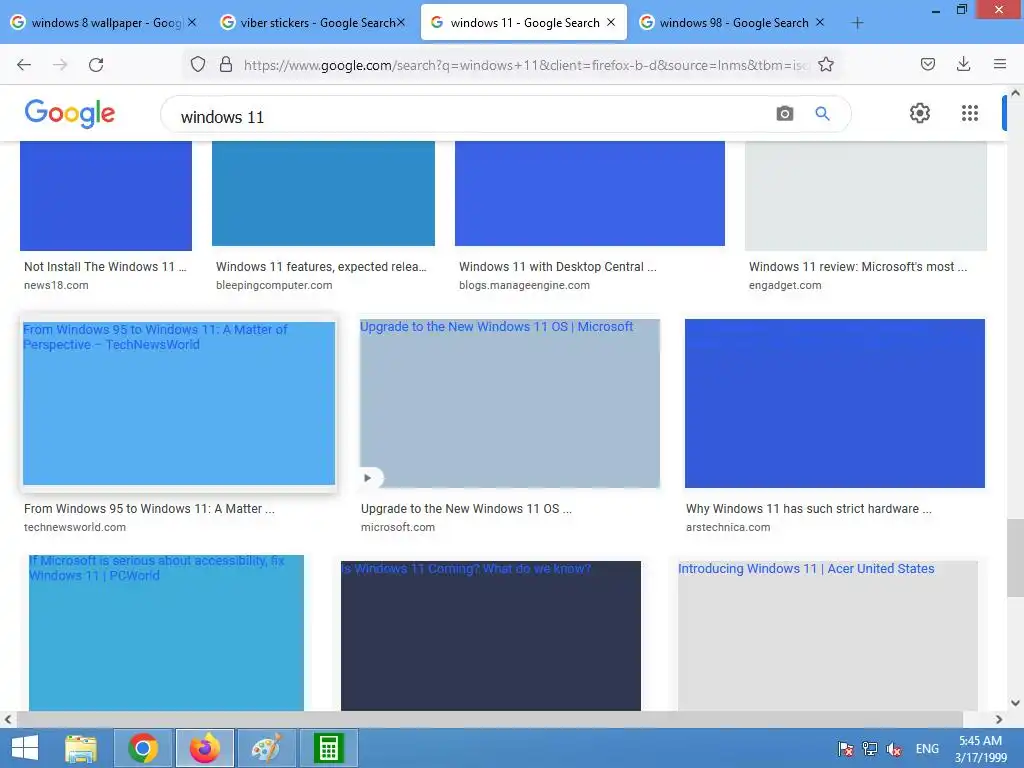Click 'Windows 11 features, expected relea...' link
Image resolution: width=1024 pixels, height=768 pixels.
(x=321, y=266)
